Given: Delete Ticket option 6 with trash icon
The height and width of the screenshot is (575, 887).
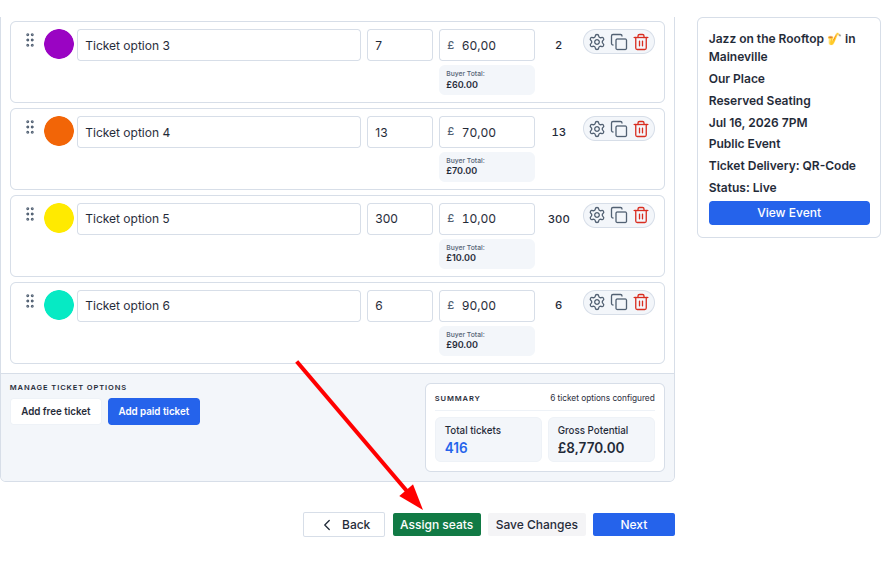Looking at the screenshot, I should coord(641,303).
